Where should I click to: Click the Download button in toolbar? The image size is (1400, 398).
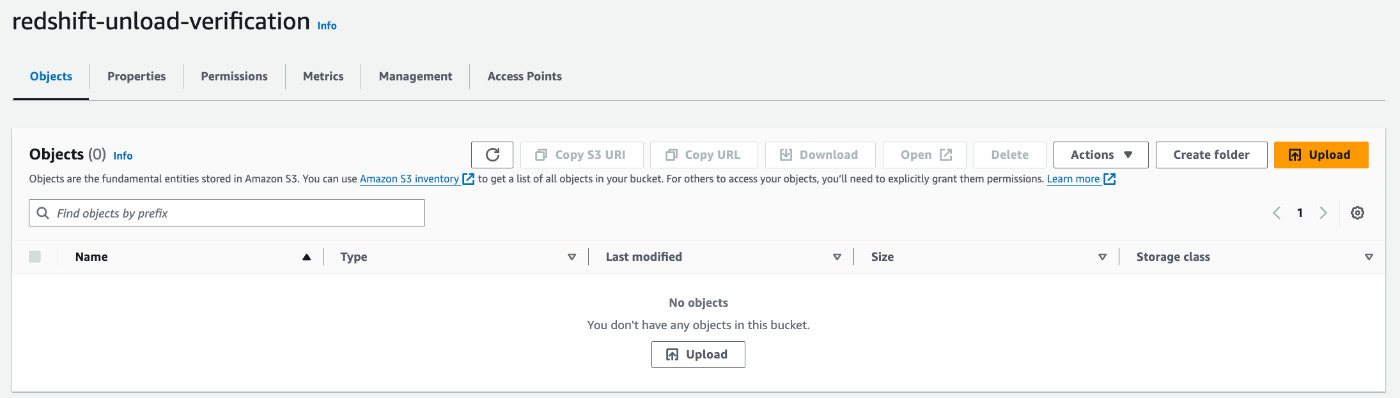[820, 155]
